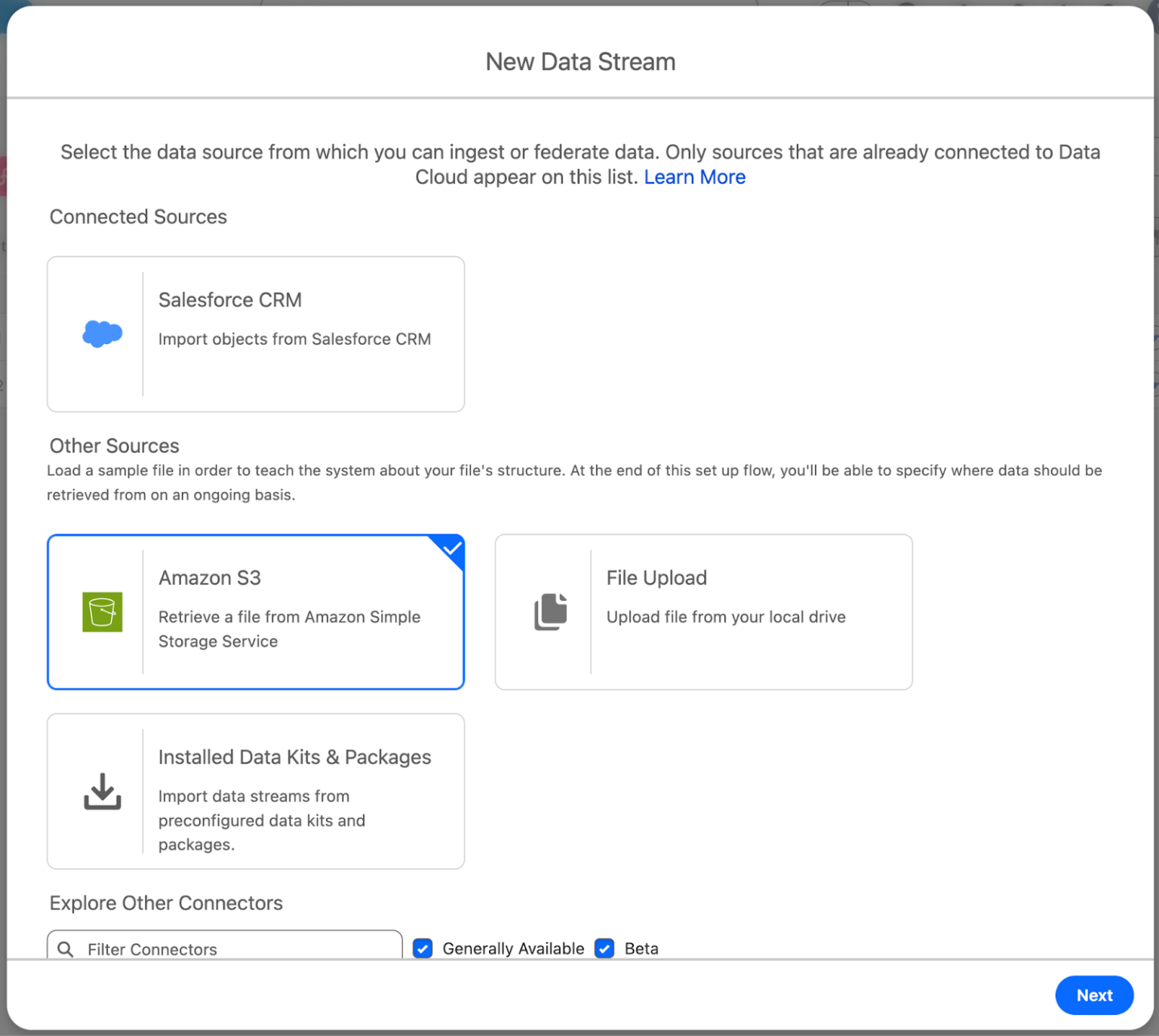Viewport: 1159px width, 1036px height.
Task: Click "Upload file from your local drive" text
Action: pos(726,617)
